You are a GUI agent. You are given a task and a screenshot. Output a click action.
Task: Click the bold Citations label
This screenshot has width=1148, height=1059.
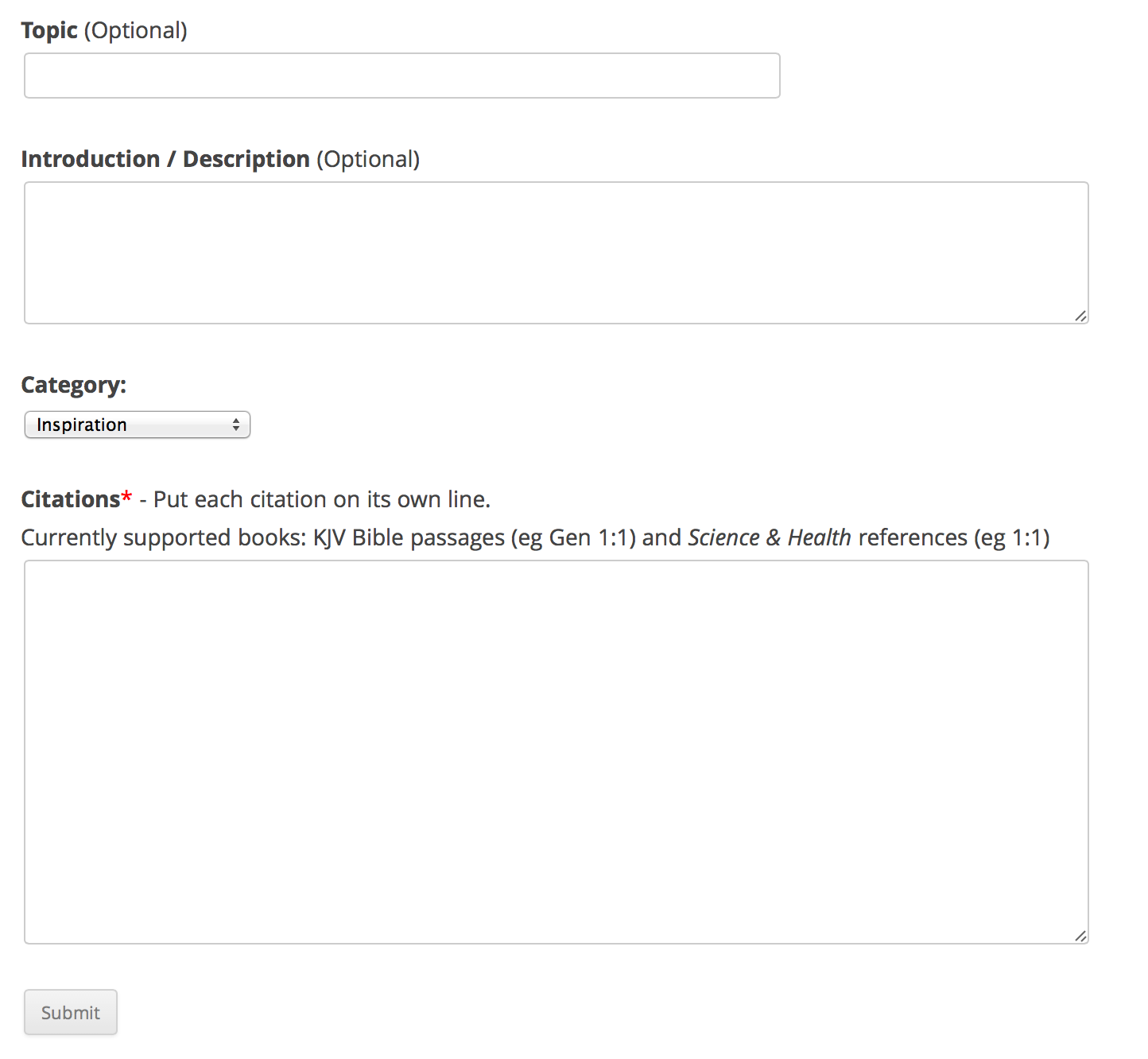point(70,499)
